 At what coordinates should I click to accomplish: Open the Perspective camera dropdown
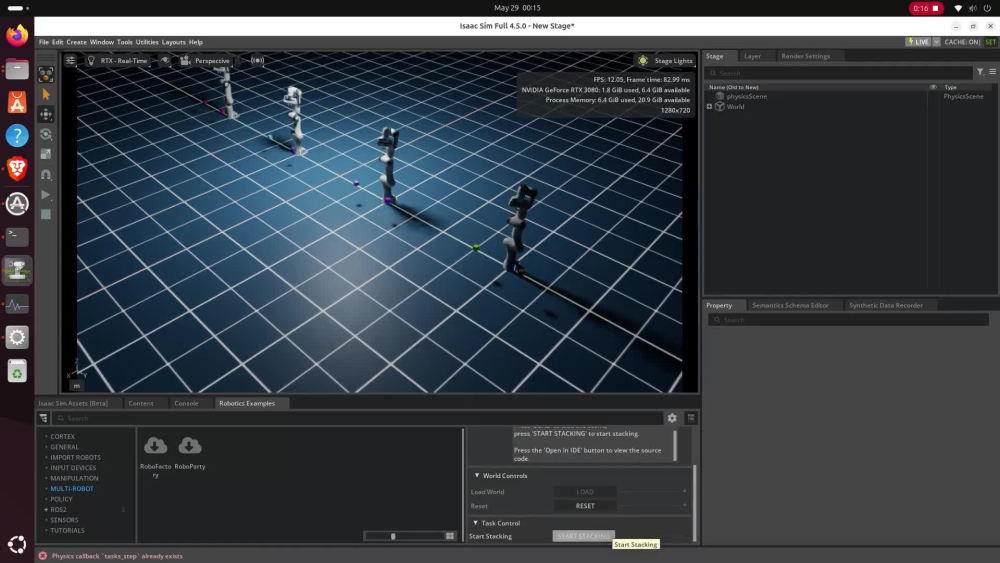[205, 61]
